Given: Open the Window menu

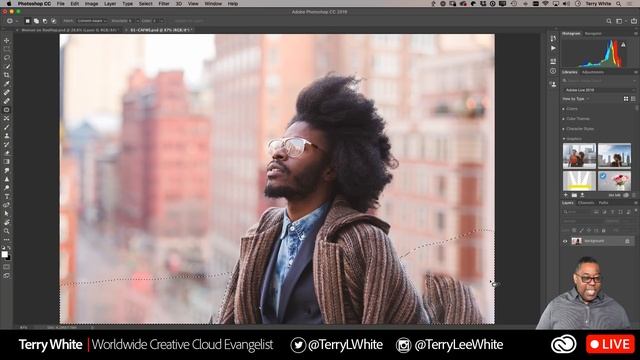Looking at the screenshot, I should [213, 4].
